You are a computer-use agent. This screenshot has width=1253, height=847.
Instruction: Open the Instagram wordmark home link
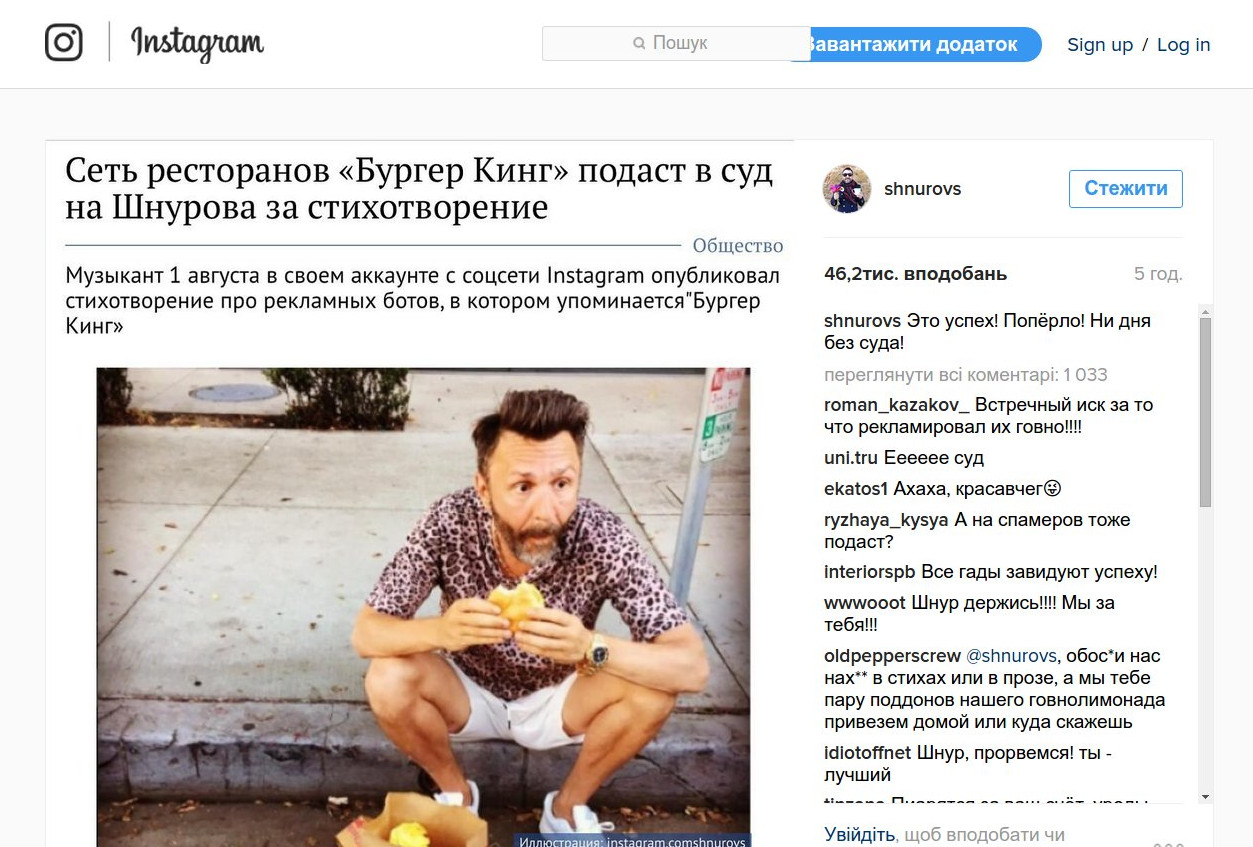coord(197,43)
